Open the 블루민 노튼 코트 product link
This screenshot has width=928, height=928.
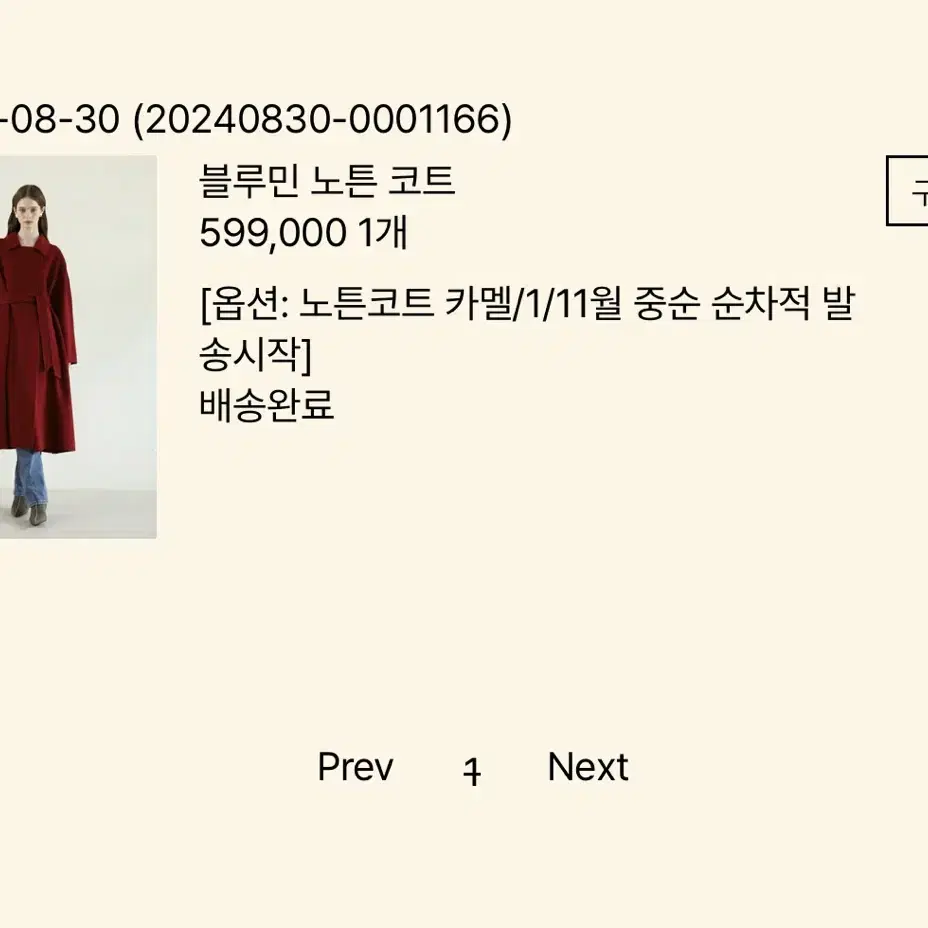pyautogui.click(x=327, y=181)
